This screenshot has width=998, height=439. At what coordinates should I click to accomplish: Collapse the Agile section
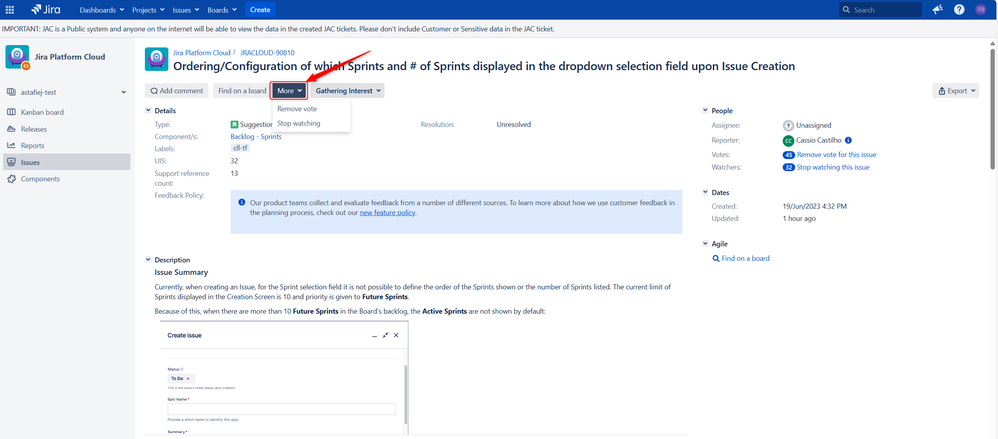[705, 244]
